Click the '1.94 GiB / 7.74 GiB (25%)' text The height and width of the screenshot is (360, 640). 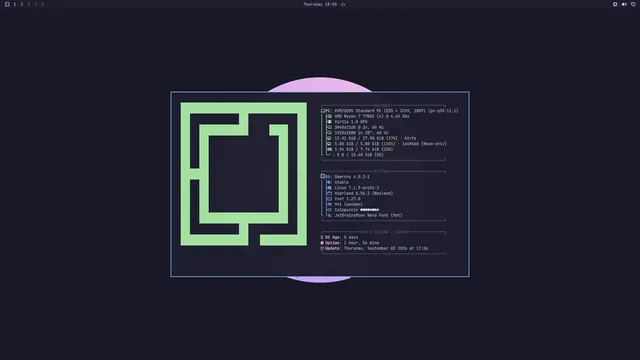(364, 149)
